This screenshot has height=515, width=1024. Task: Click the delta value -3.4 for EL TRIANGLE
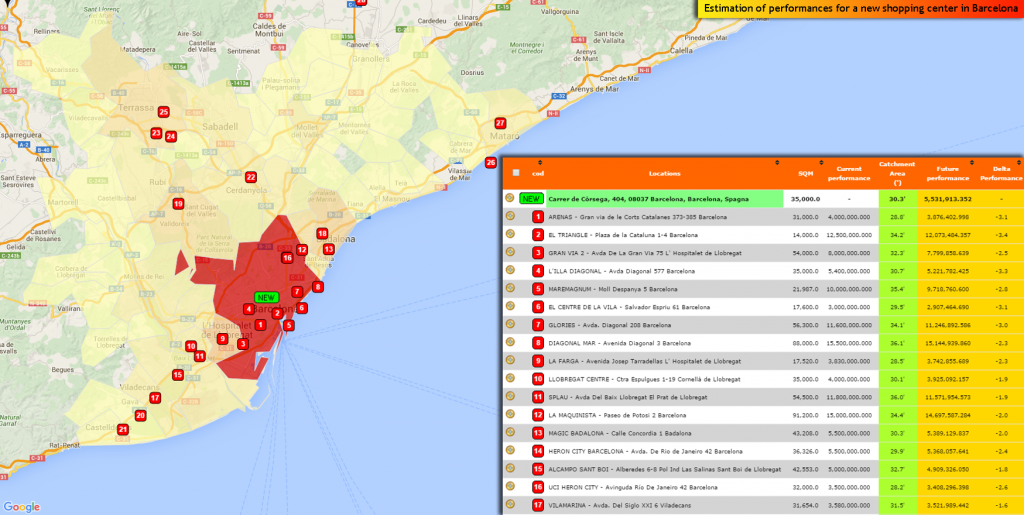(x=1000, y=235)
